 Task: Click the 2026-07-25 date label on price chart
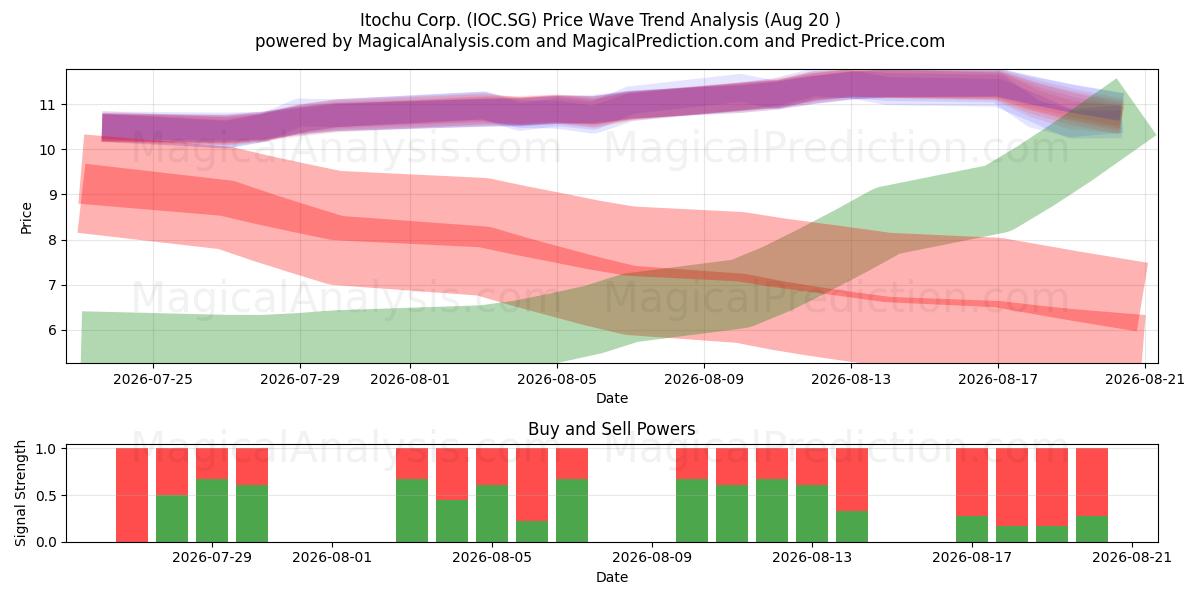click(x=153, y=380)
